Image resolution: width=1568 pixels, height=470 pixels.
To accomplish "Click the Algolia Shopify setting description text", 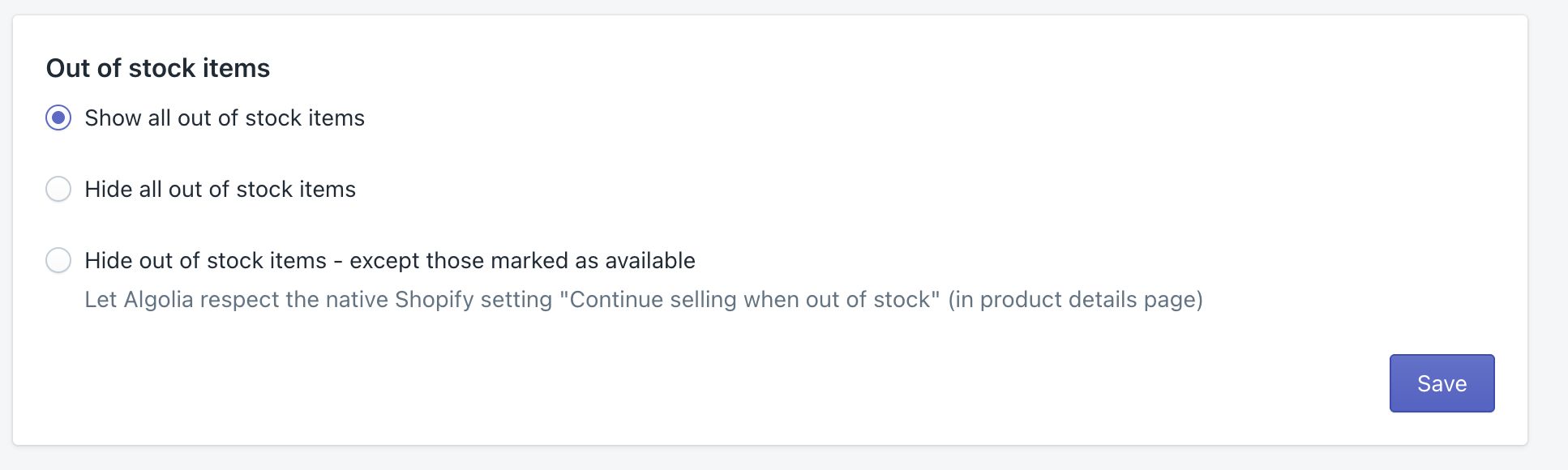I will 645,299.
